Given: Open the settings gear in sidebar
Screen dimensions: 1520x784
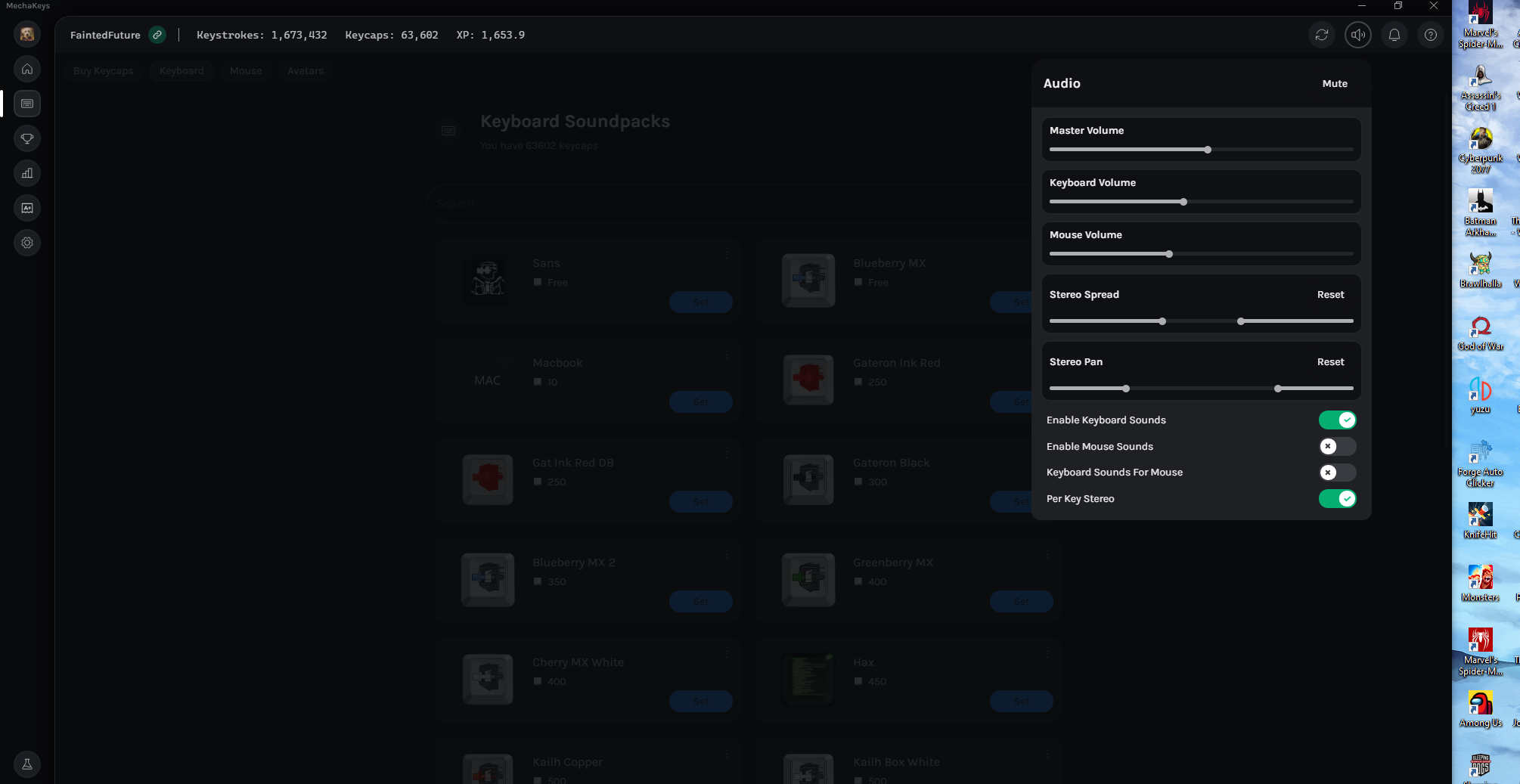Looking at the screenshot, I should pyautogui.click(x=27, y=243).
